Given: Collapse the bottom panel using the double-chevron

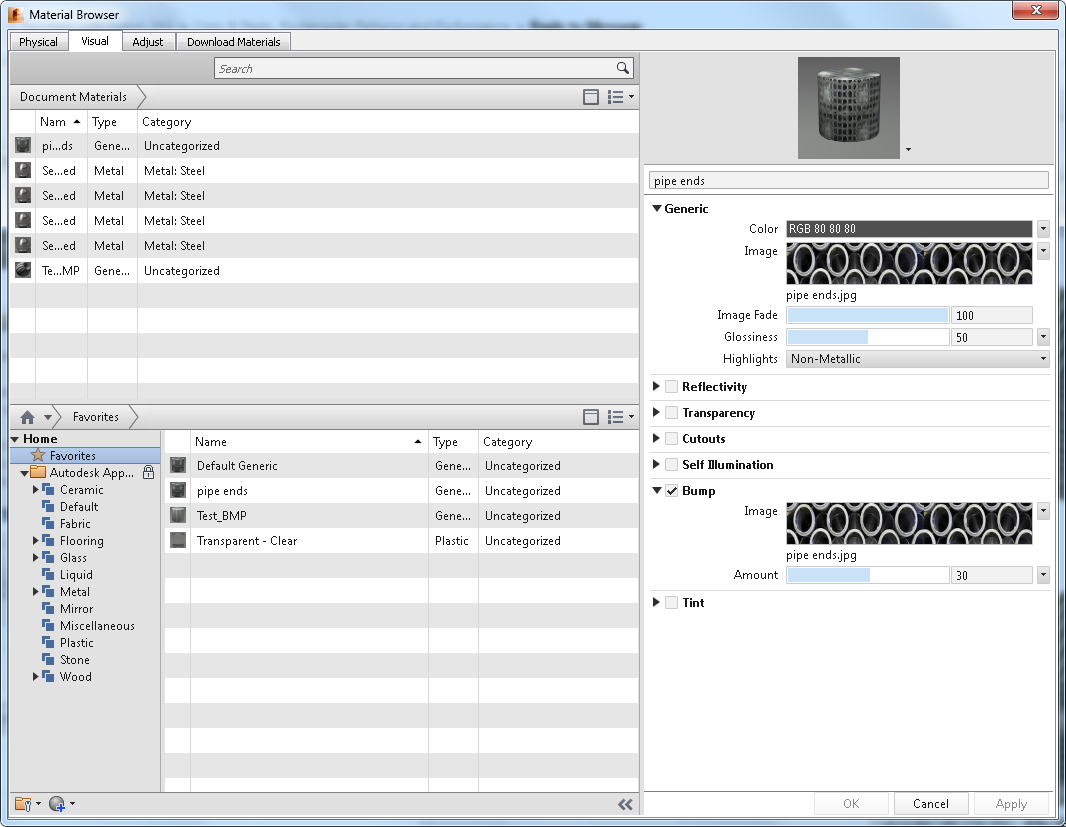Looking at the screenshot, I should 625,804.
